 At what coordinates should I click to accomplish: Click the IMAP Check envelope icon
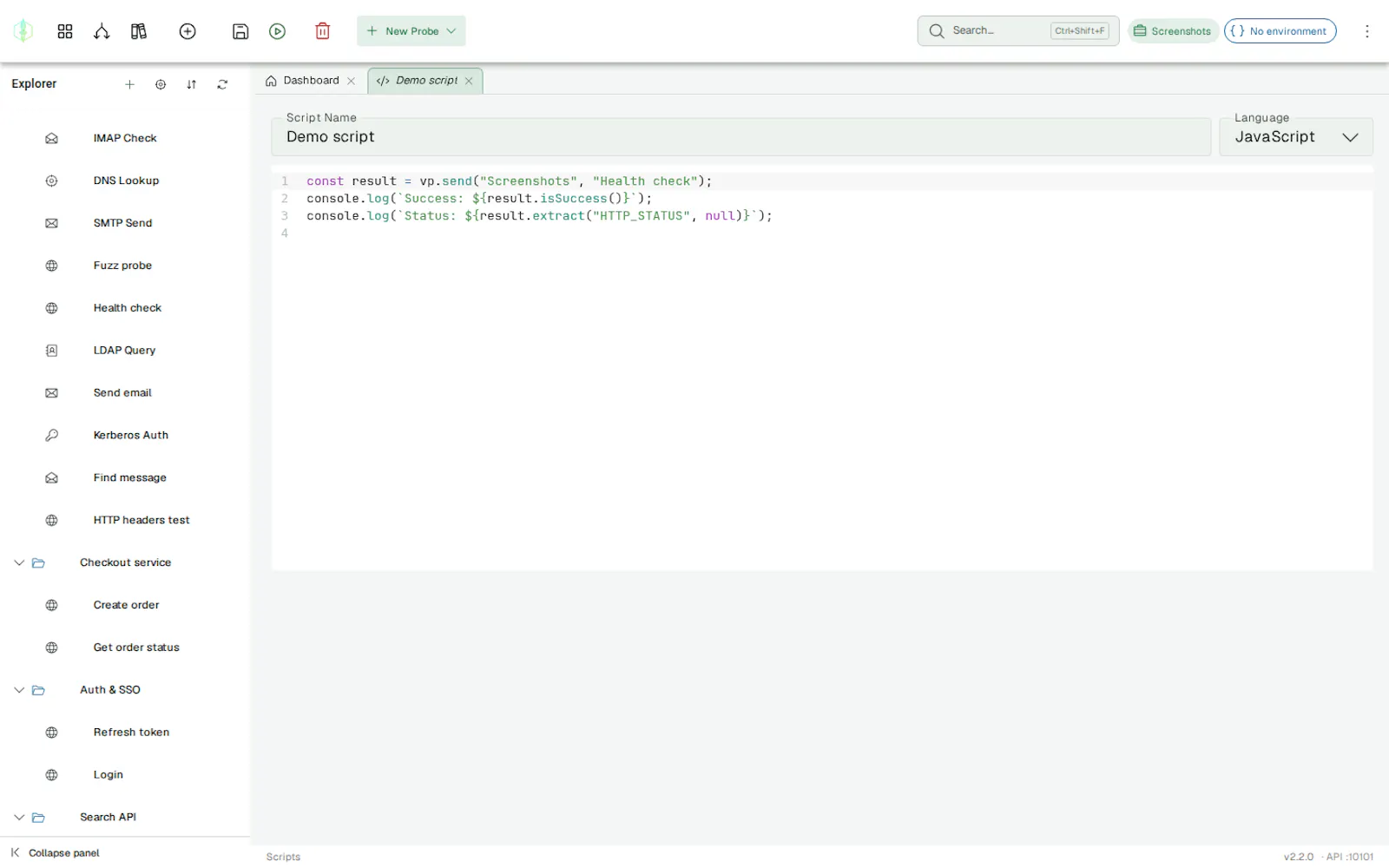tap(52, 138)
